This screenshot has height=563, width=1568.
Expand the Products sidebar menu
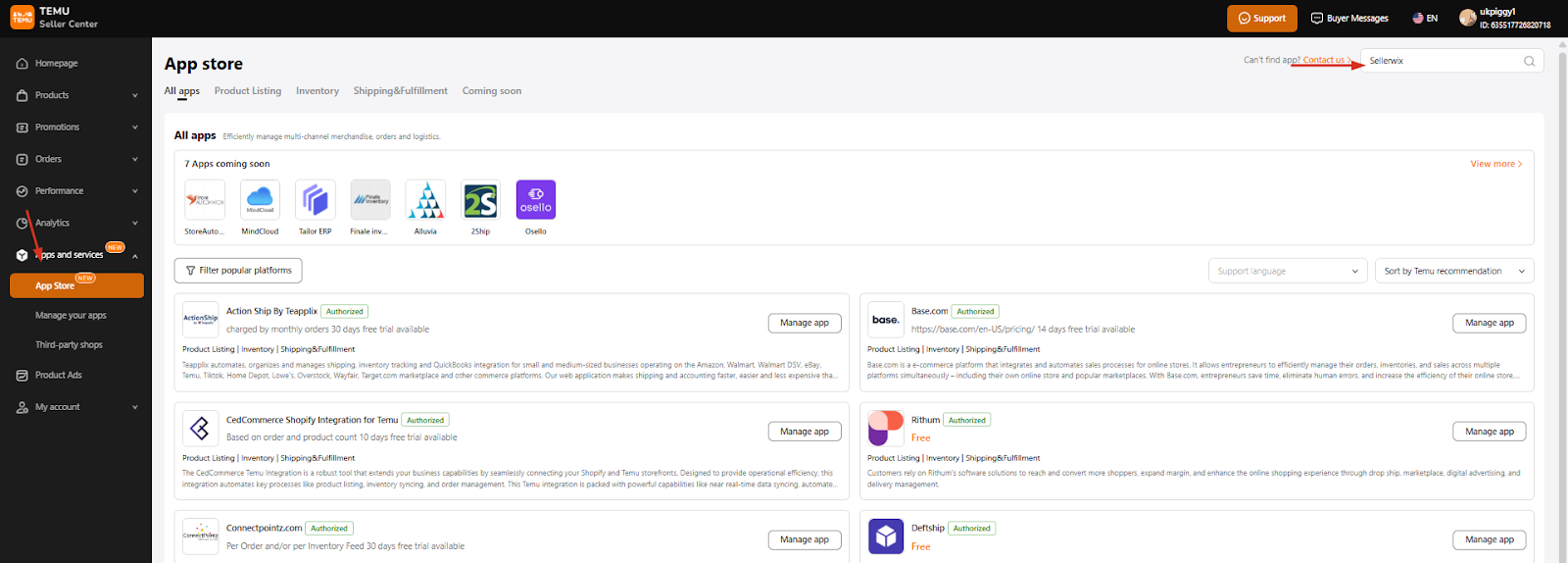76,95
